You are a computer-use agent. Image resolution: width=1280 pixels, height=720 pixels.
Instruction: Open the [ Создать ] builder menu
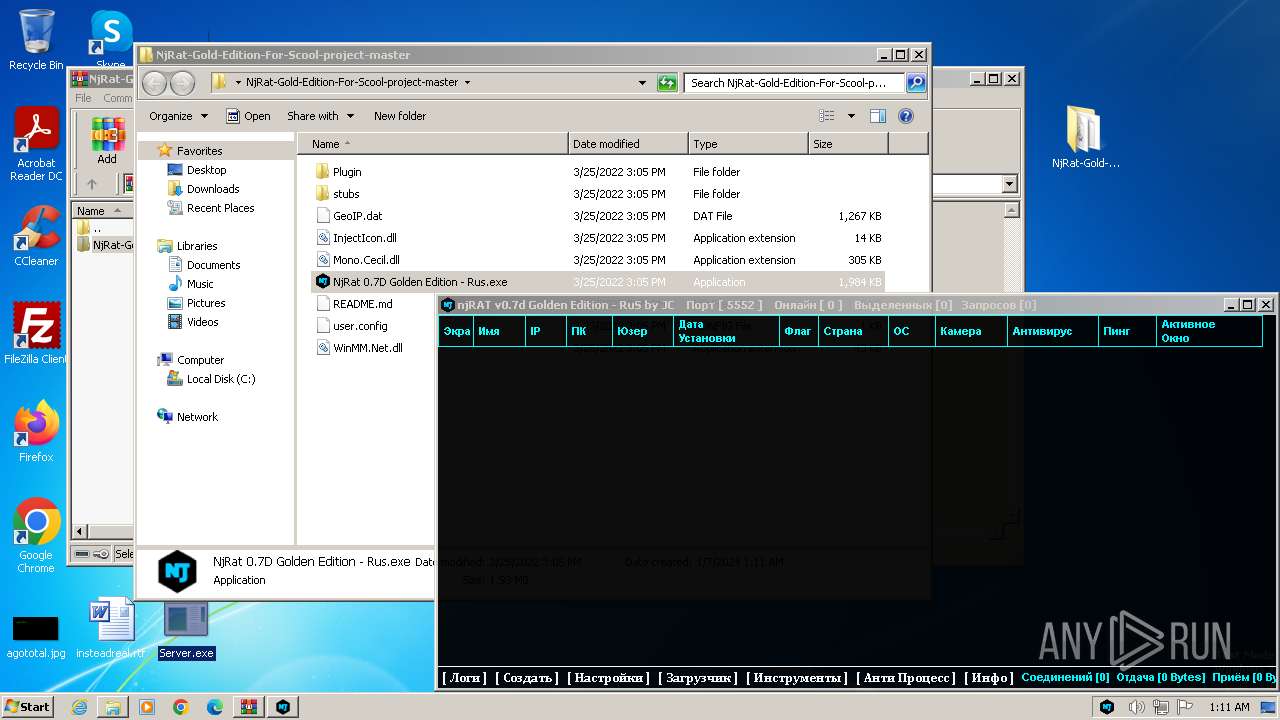coord(527,678)
